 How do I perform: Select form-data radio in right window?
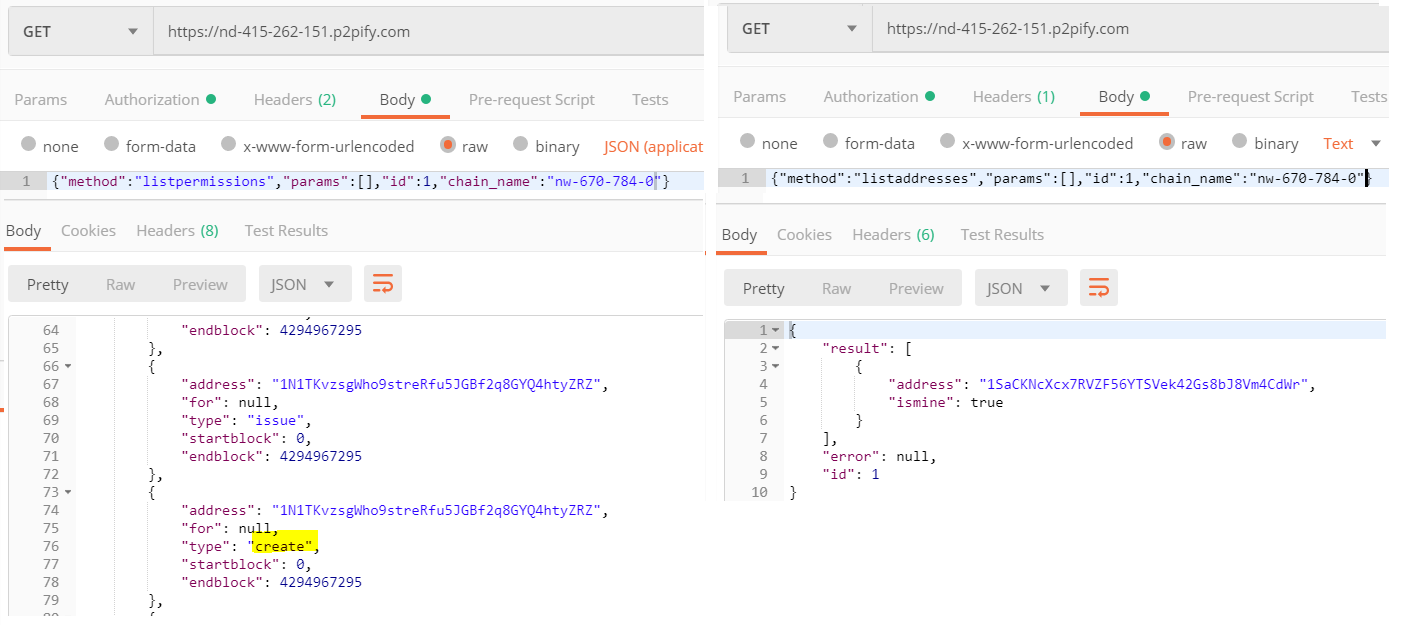831,142
